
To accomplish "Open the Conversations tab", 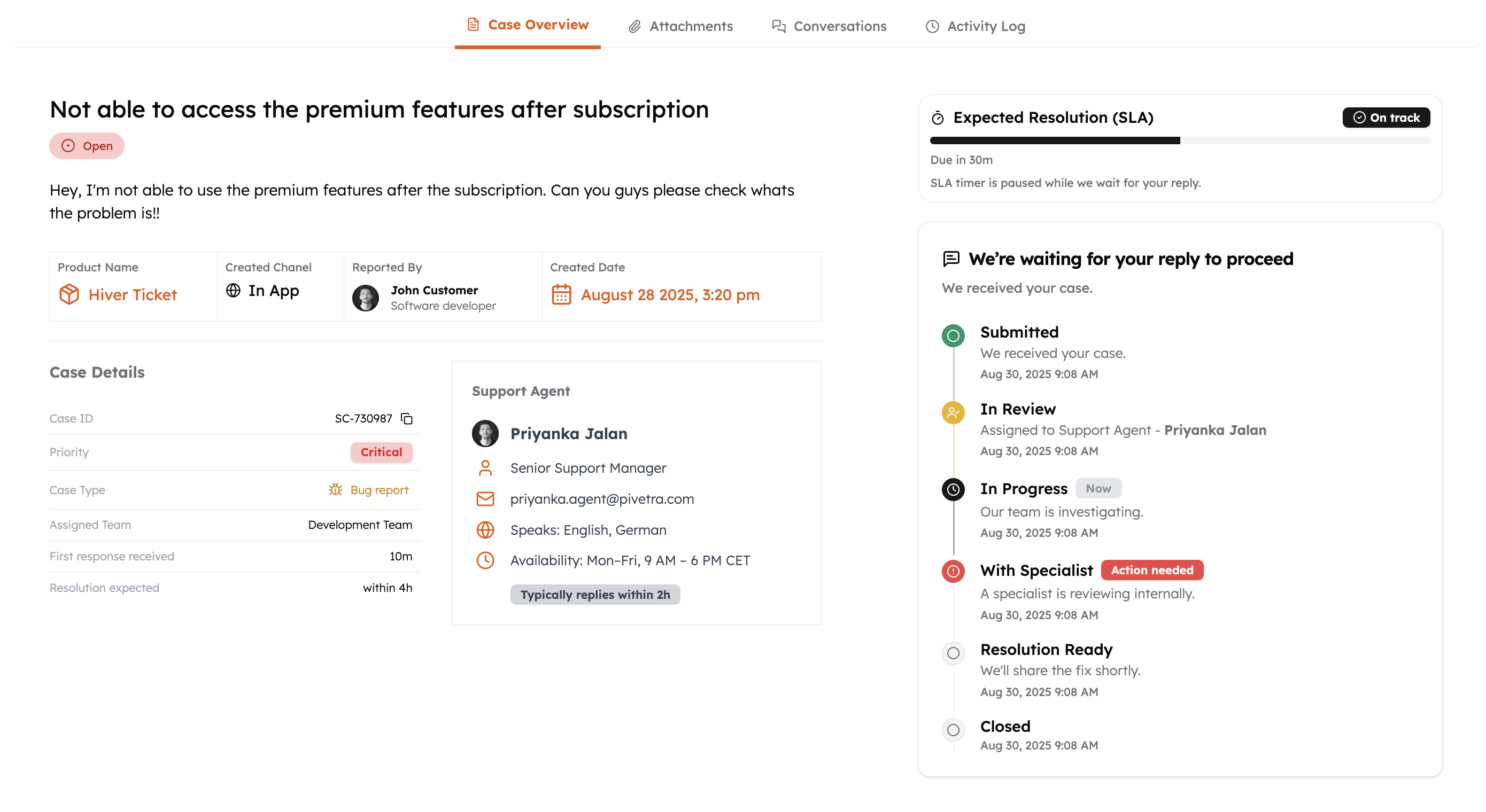I will [829, 26].
